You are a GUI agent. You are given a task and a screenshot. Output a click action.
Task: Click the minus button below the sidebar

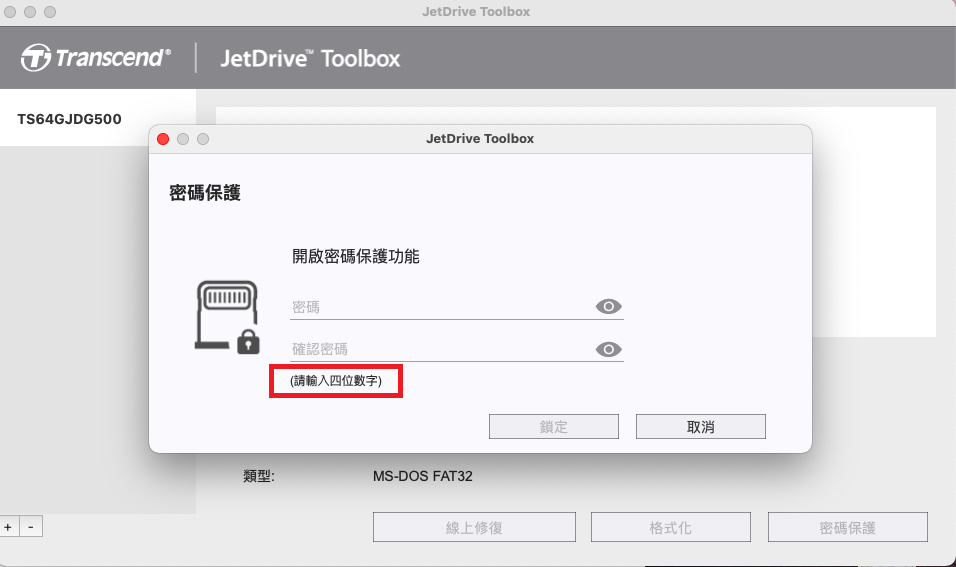[x=31, y=527]
